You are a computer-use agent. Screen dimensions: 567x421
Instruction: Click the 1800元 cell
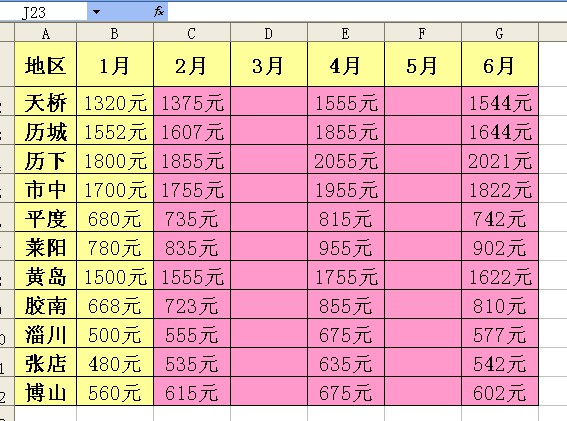[115, 160]
